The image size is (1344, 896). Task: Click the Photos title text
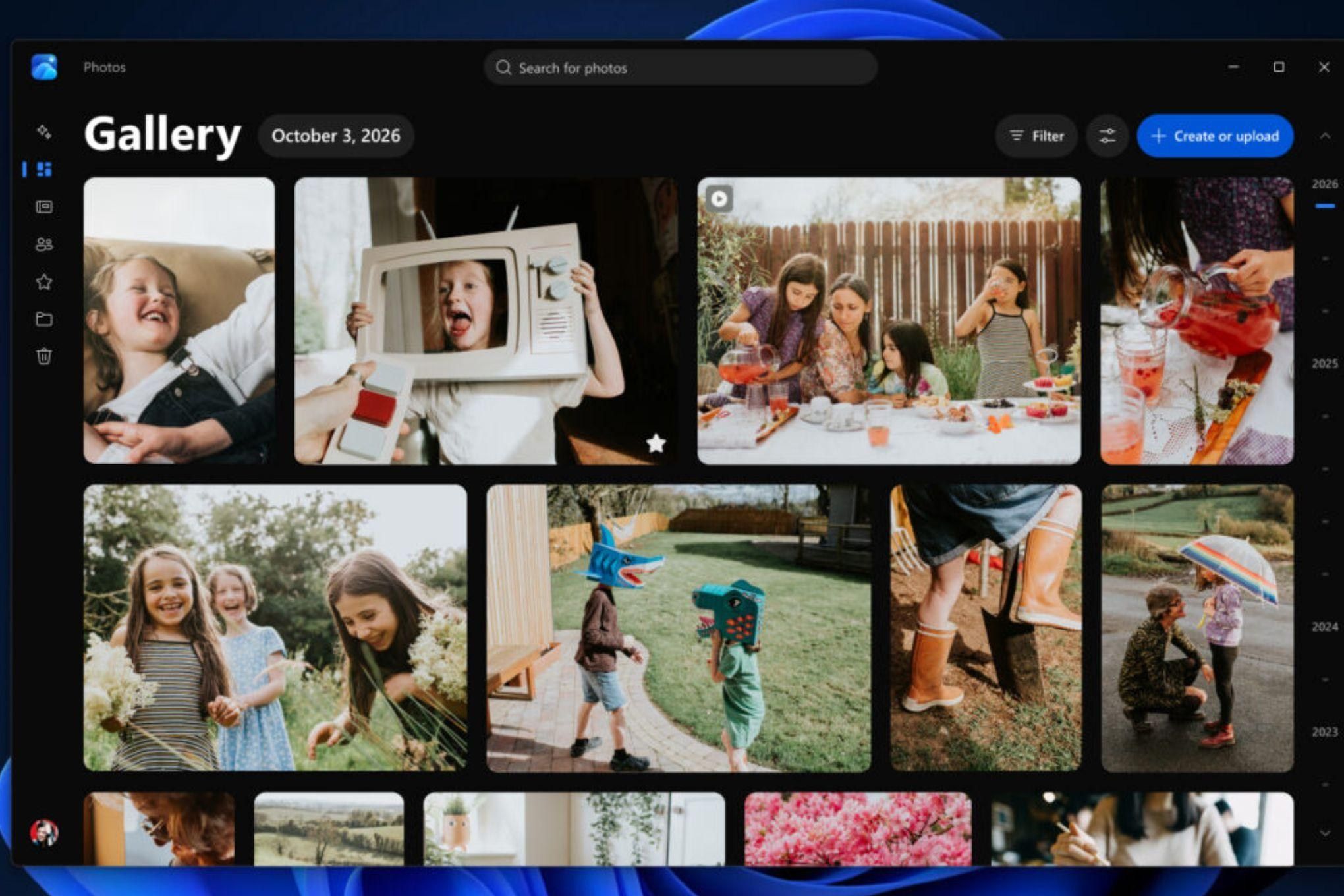(x=104, y=67)
